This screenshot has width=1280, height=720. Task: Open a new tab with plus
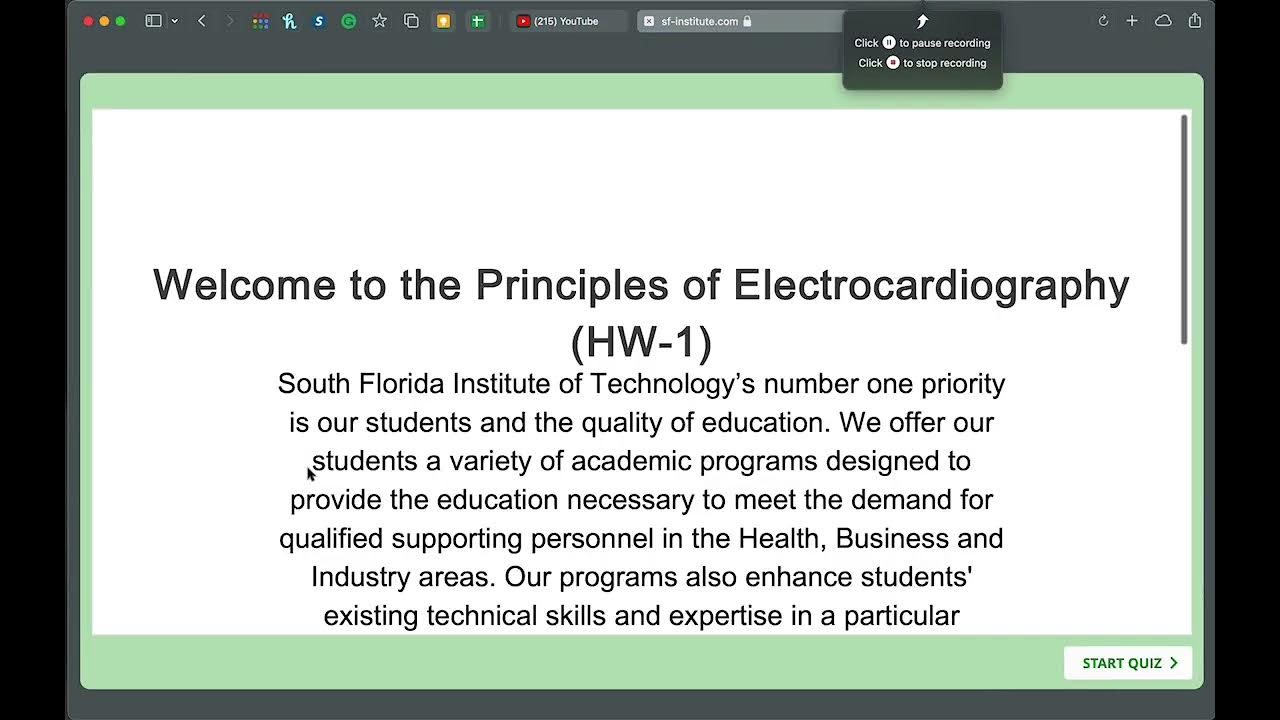coord(1132,21)
